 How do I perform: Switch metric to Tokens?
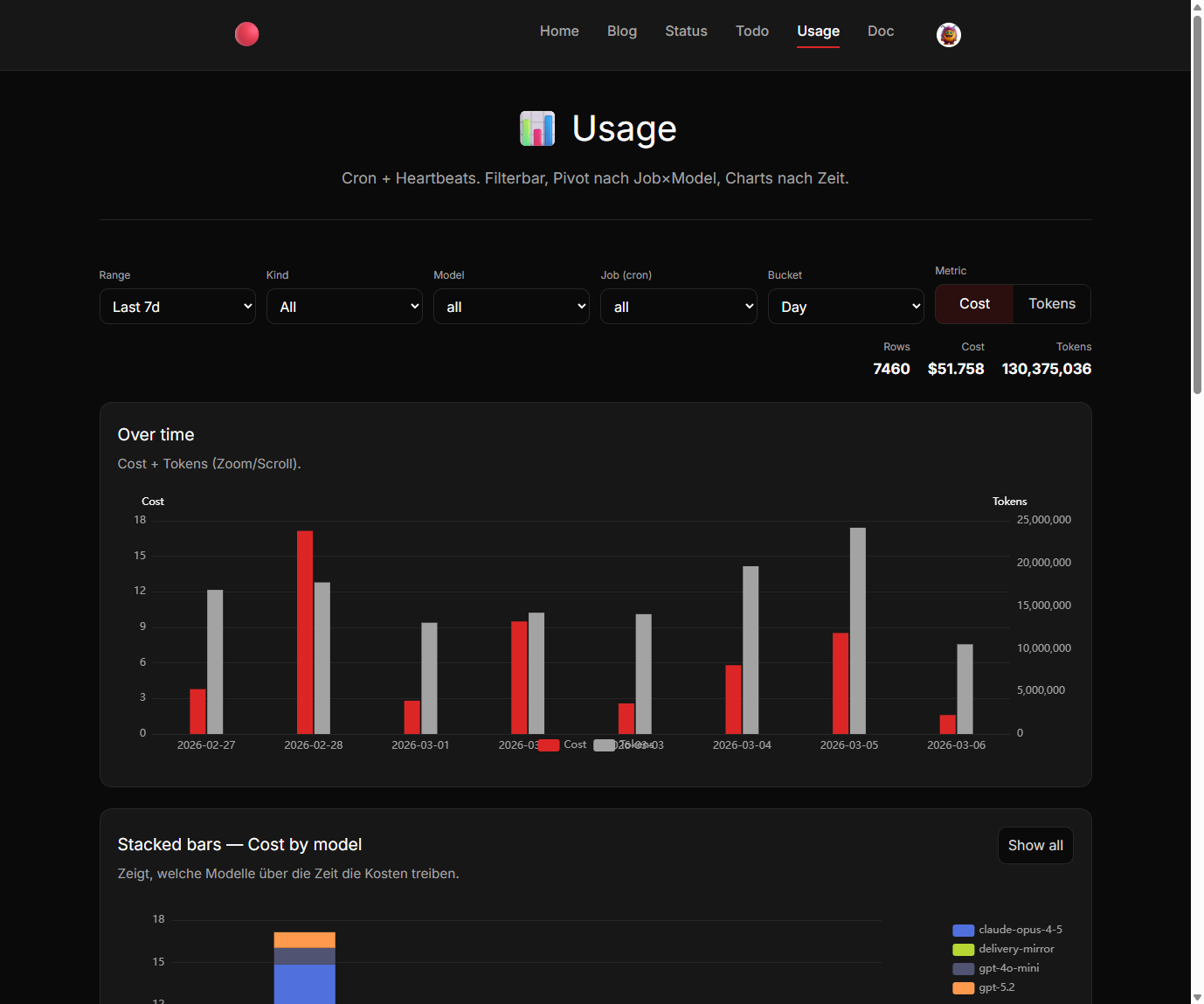[x=1051, y=304]
